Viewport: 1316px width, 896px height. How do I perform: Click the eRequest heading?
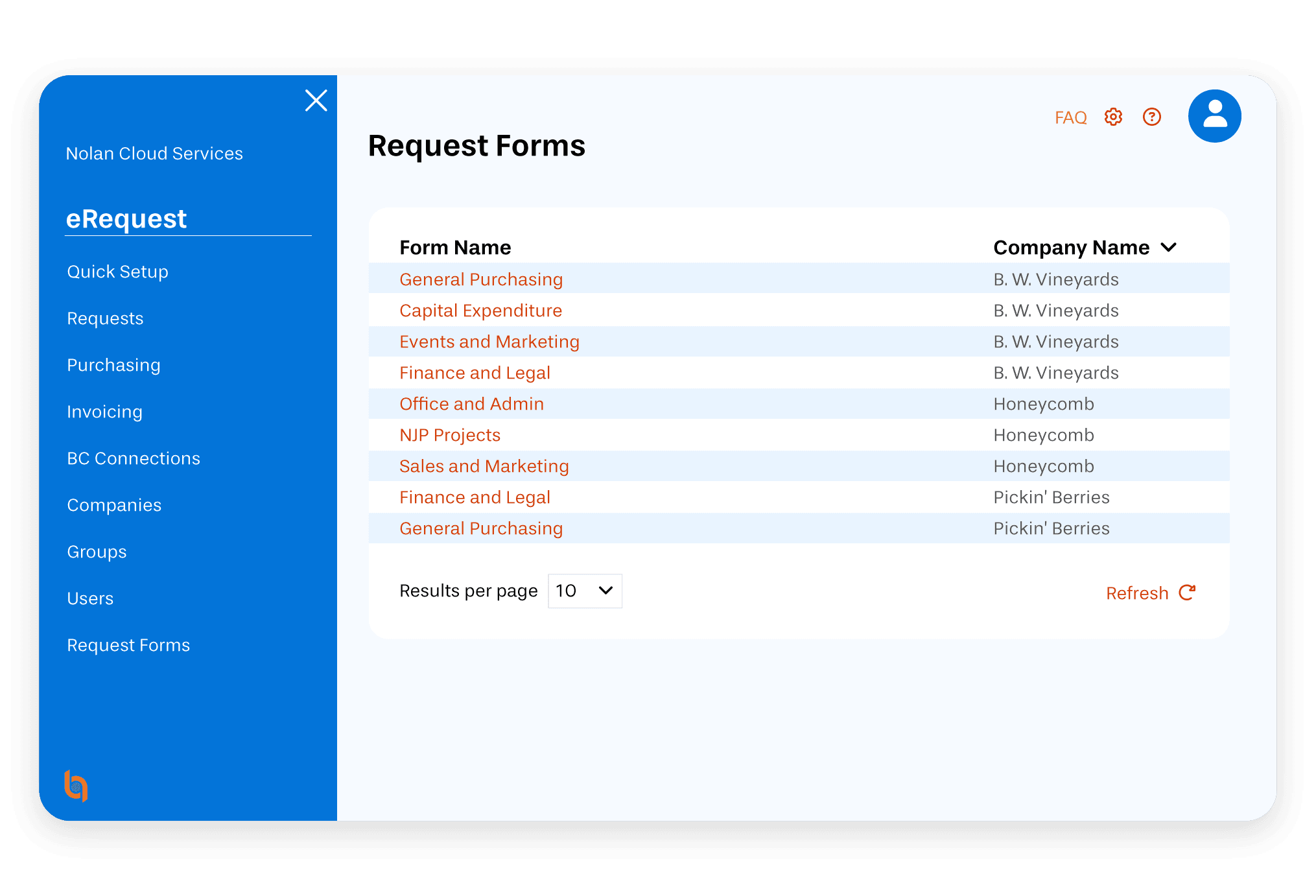126,219
